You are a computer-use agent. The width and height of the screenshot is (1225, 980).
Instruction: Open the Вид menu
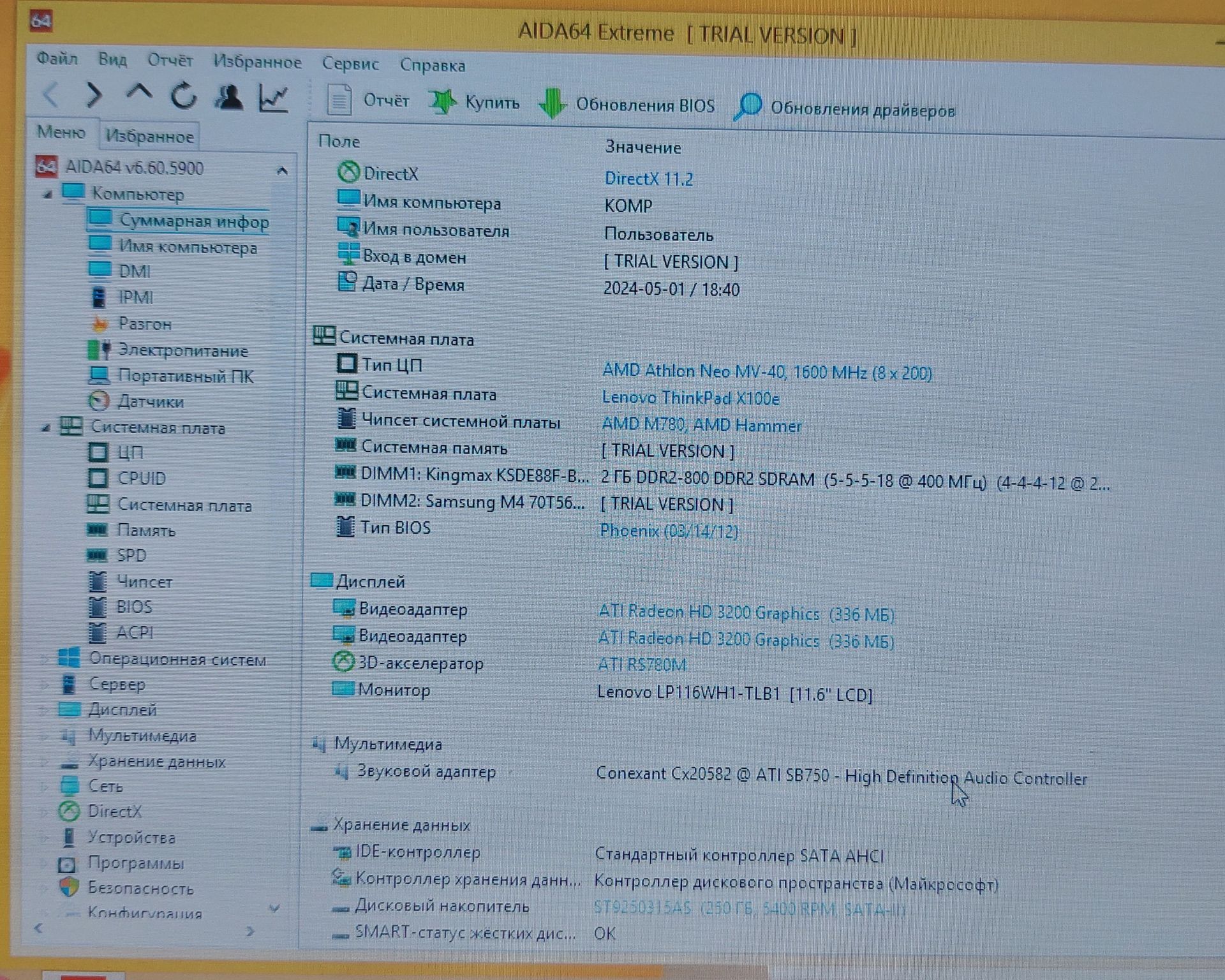coord(112,59)
